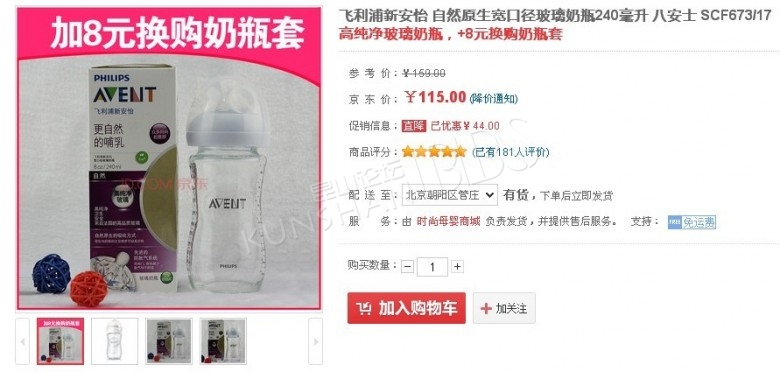Click the 降价通知 price alert link
The width and height of the screenshot is (780, 372).
493,99
